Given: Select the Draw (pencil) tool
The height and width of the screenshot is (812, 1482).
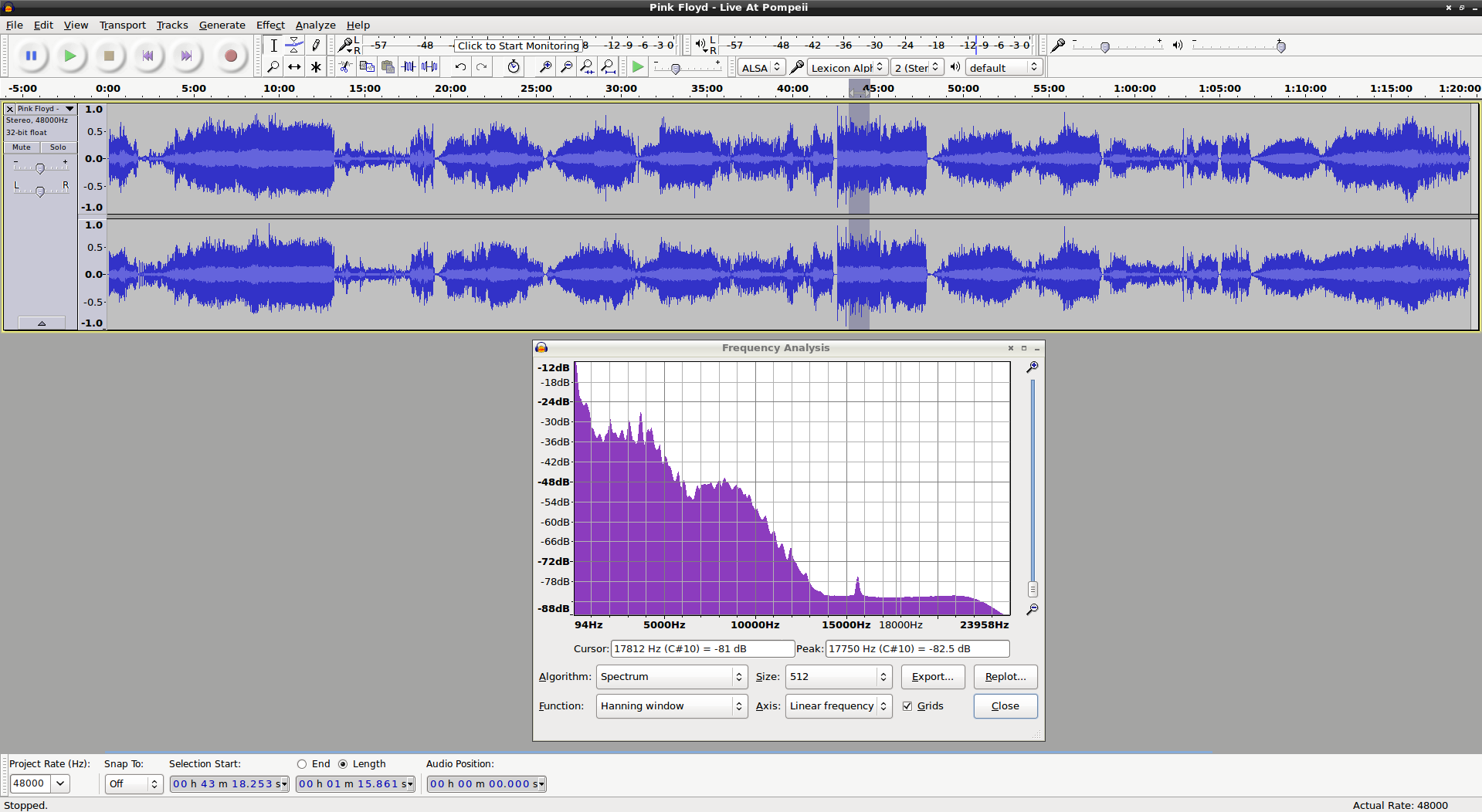Looking at the screenshot, I should (316, 46).
